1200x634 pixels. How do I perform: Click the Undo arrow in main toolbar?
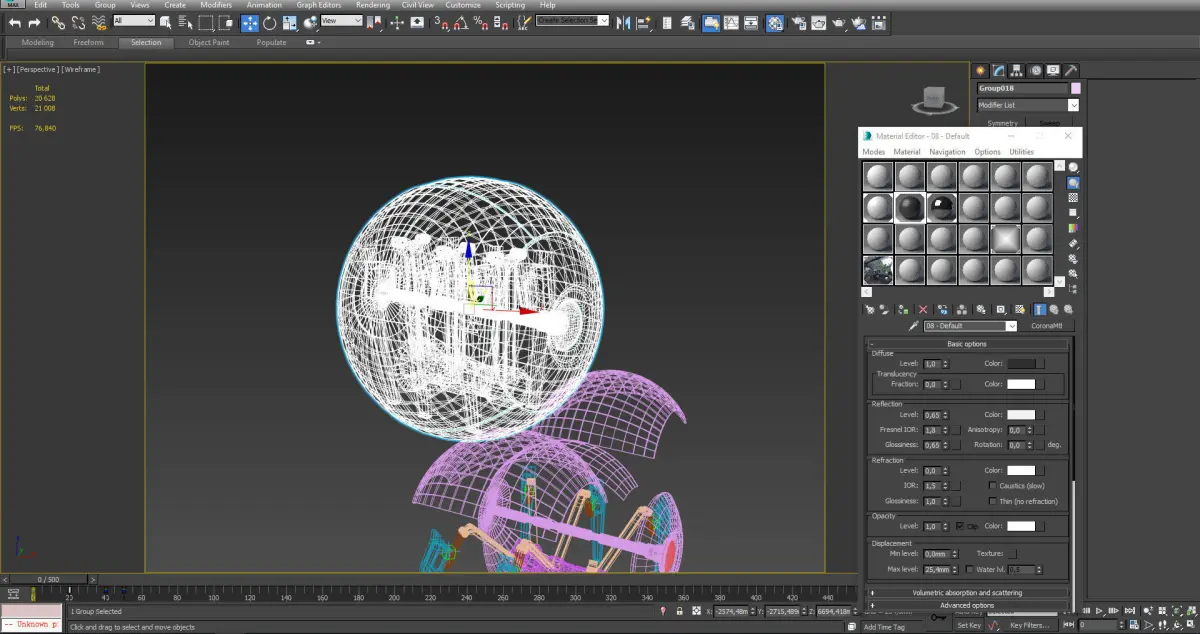click(x=15, y=22)
